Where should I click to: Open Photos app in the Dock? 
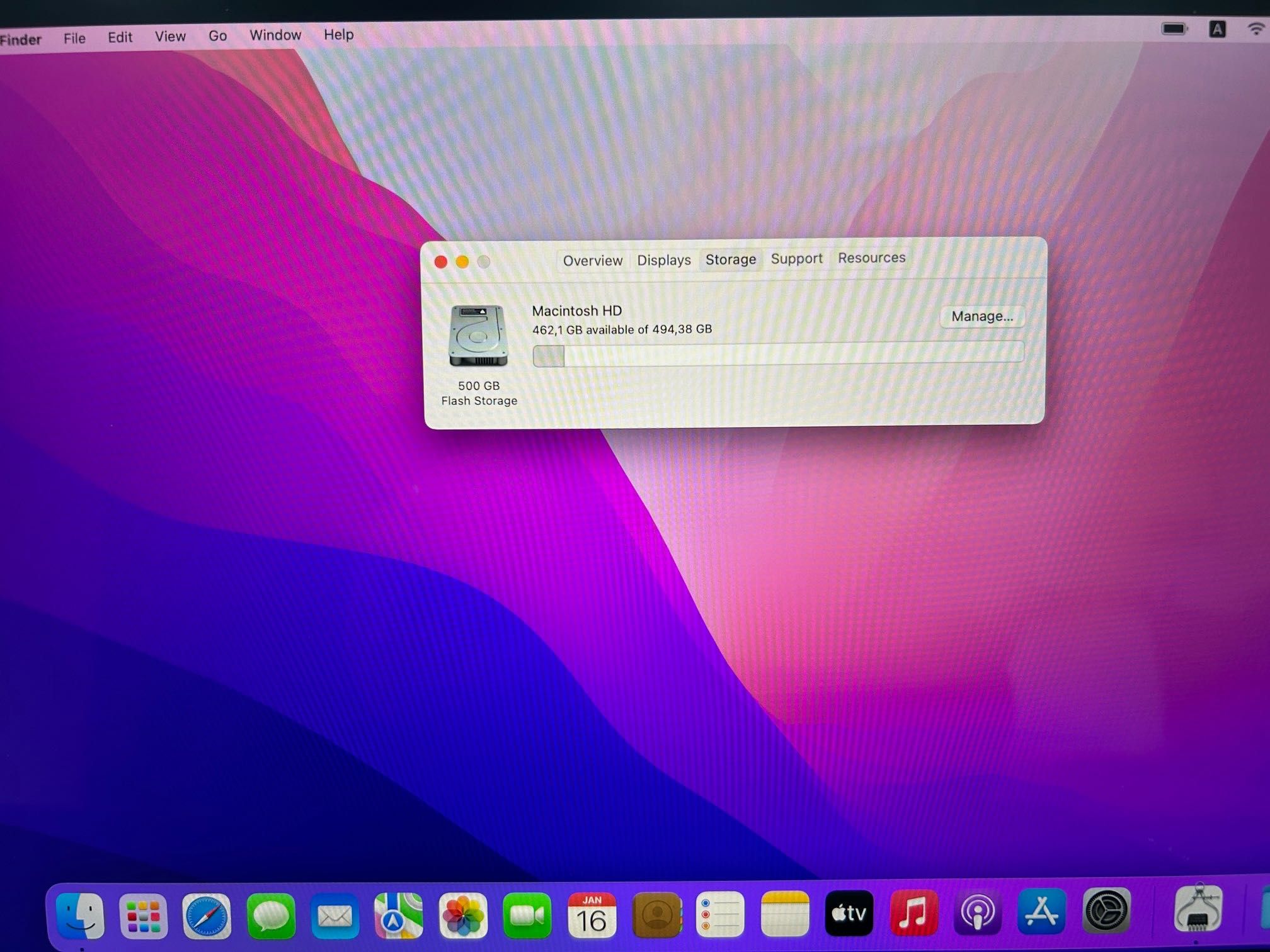click(463, 915)
